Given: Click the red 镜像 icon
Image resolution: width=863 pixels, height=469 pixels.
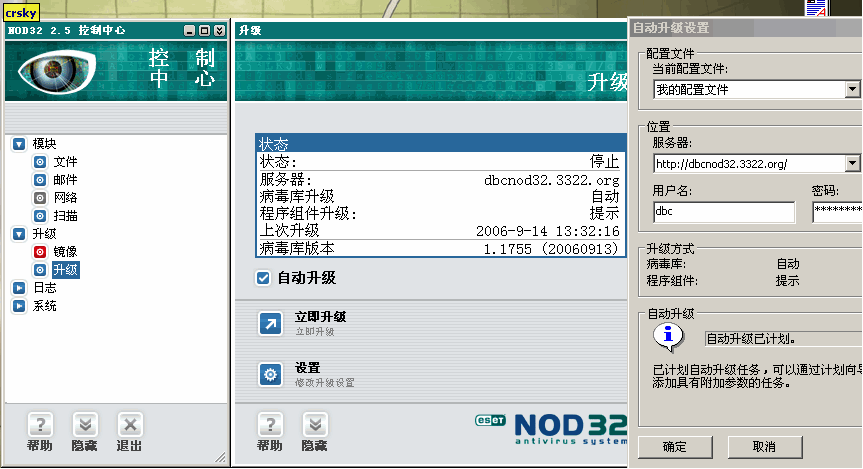Looking at the screenshot, I should (x=40, y=252).
